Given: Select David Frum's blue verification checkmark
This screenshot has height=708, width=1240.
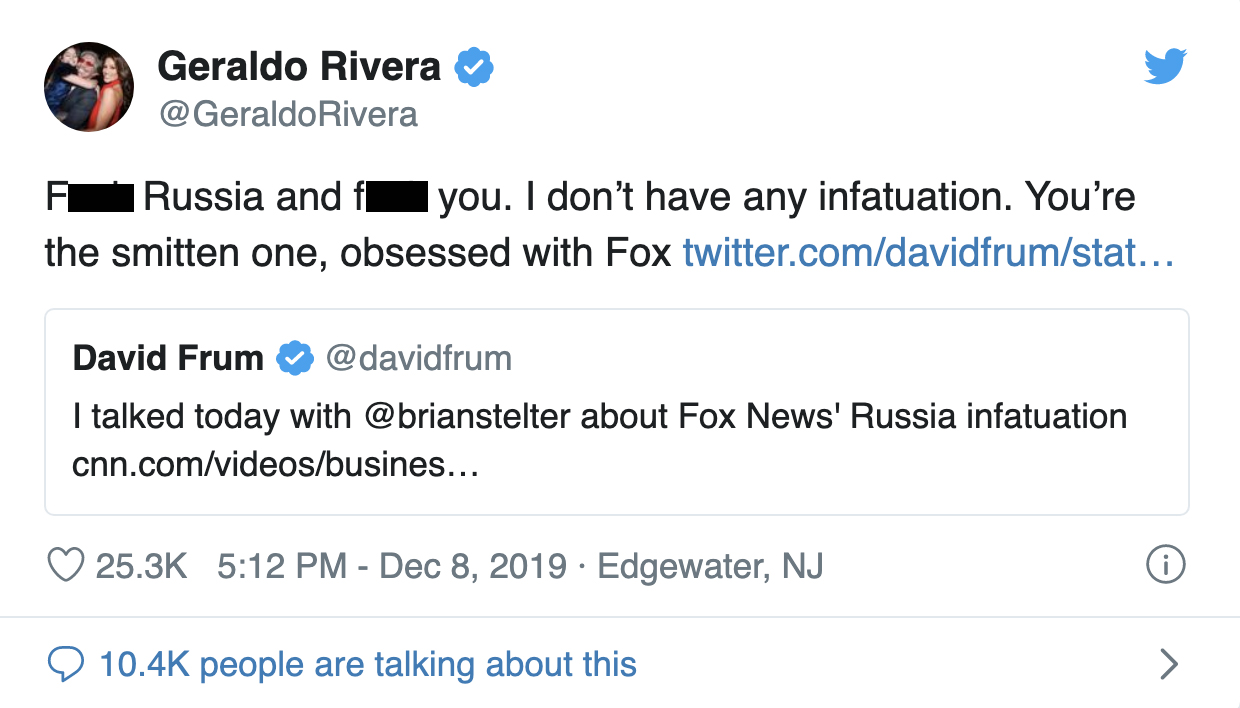Looking at the screenshot, I should (292, 358).
